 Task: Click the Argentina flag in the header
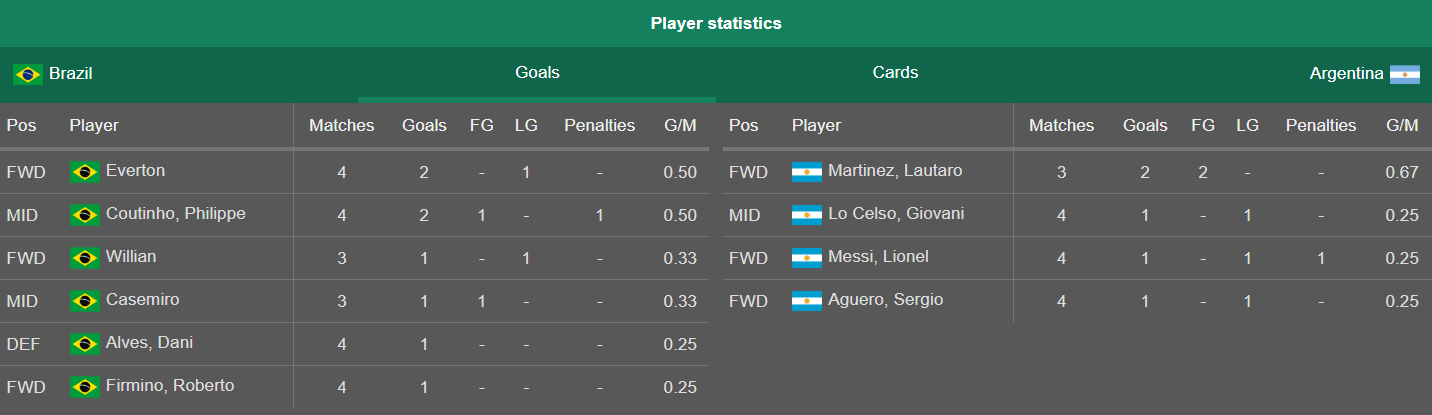tap(1405, 74)
